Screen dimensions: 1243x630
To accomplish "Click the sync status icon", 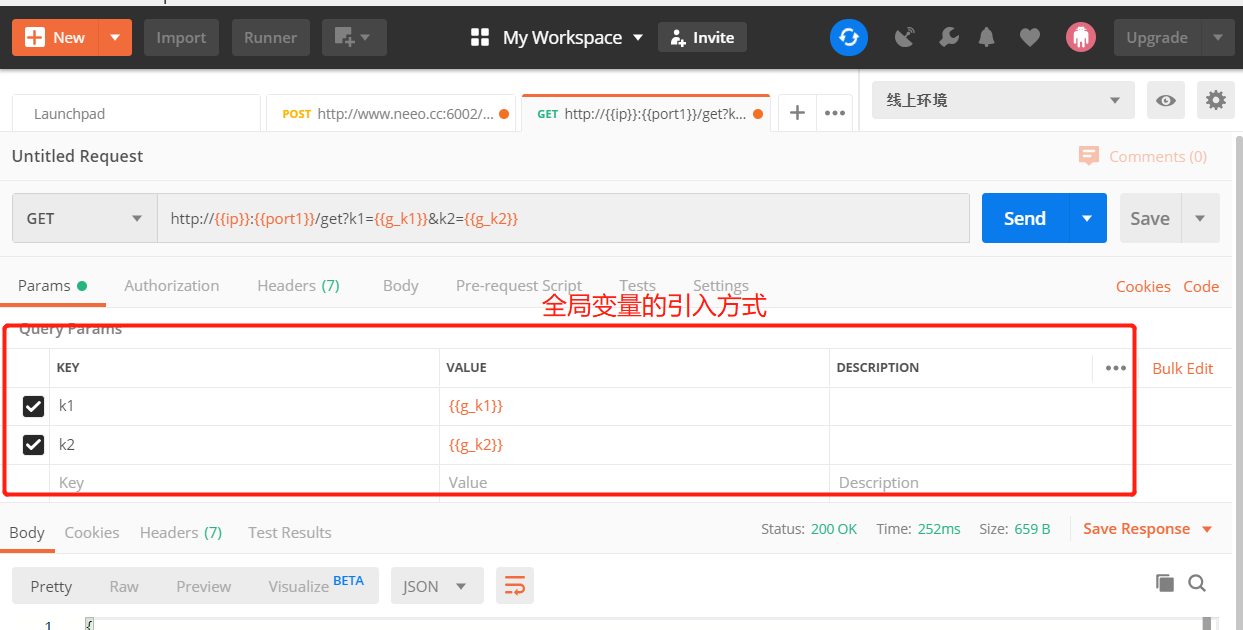I will click(x=849, y=38).
